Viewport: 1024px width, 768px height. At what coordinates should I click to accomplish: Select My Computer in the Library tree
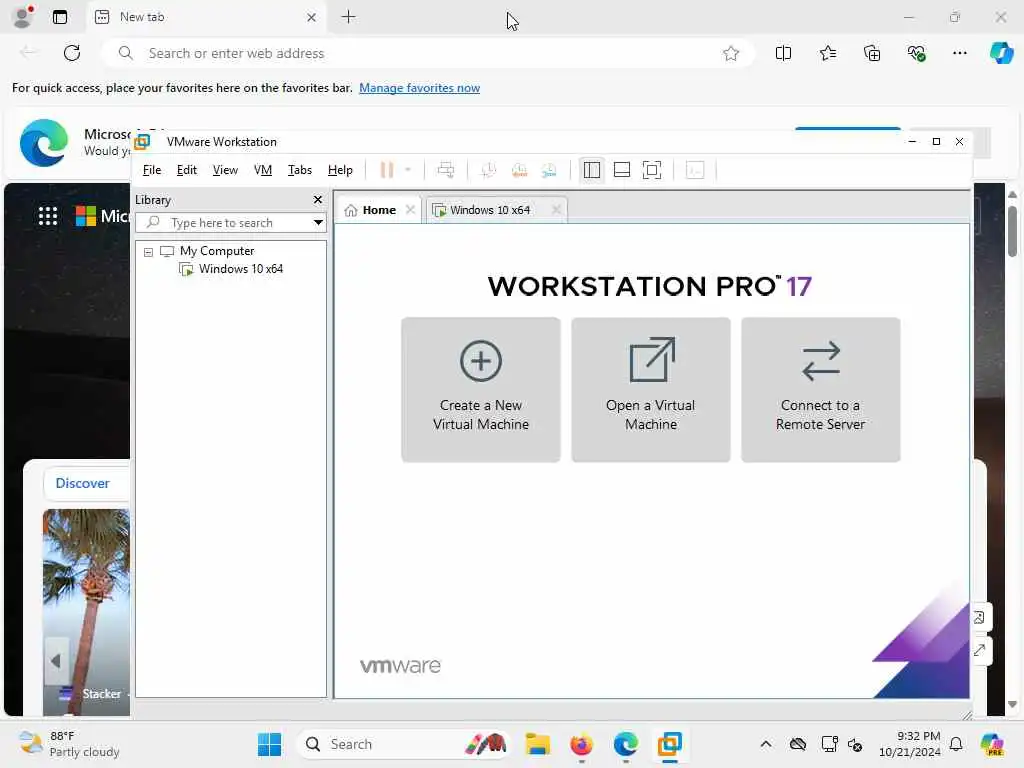point(217,251)
